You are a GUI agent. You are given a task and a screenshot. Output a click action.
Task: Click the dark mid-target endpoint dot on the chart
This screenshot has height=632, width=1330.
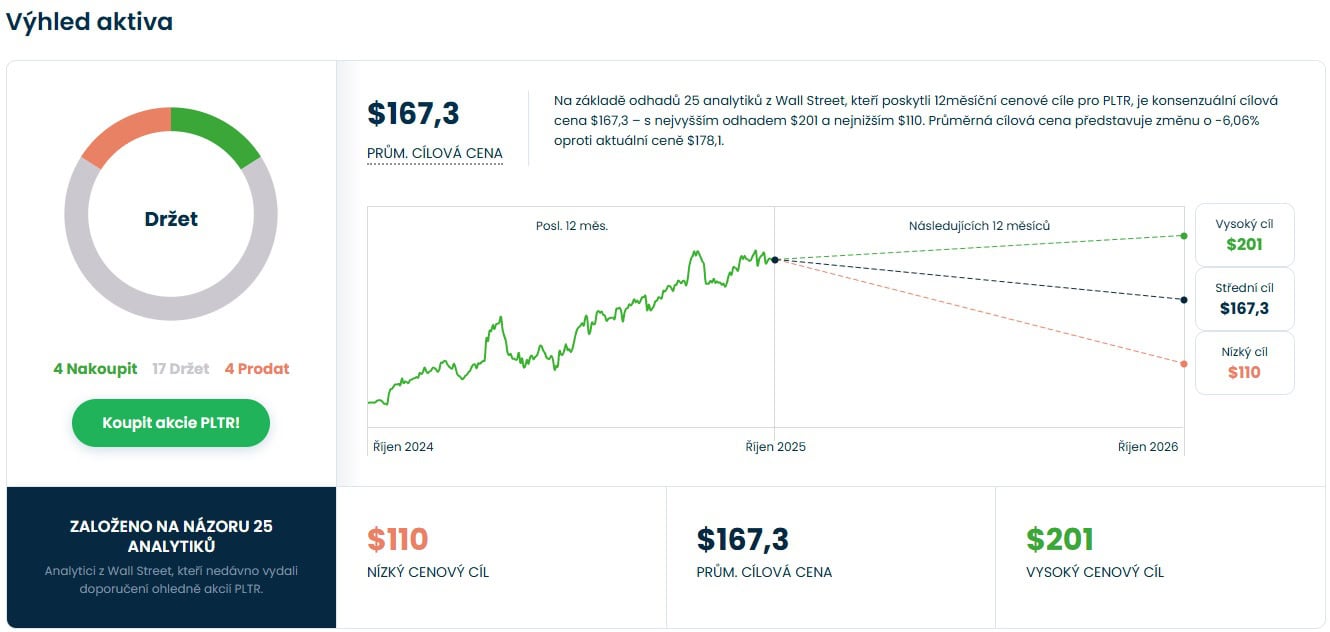[x=1184, y=300]
